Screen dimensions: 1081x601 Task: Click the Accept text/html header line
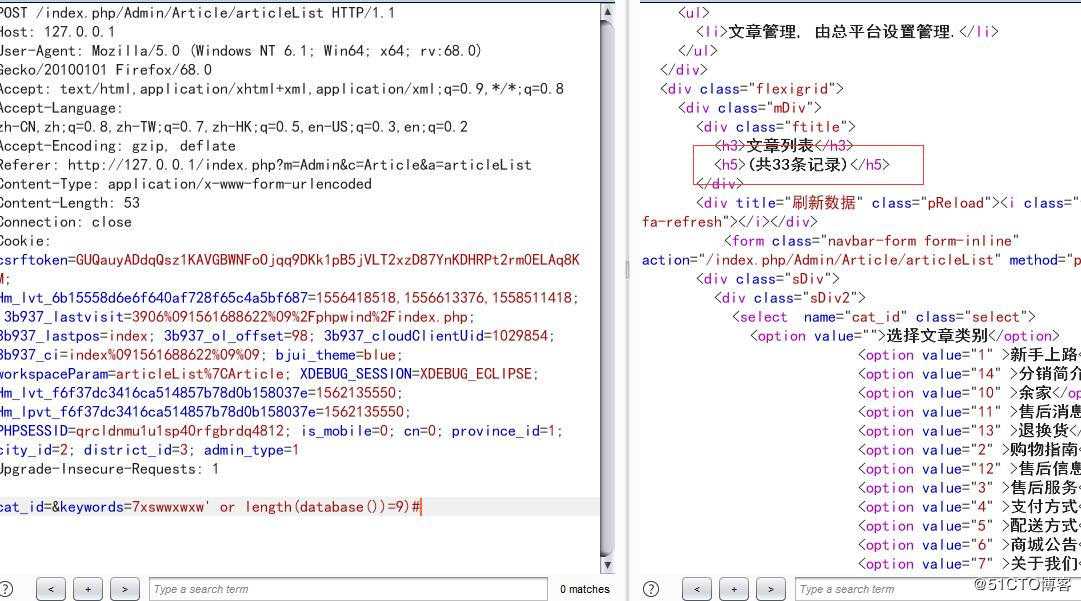282,89
